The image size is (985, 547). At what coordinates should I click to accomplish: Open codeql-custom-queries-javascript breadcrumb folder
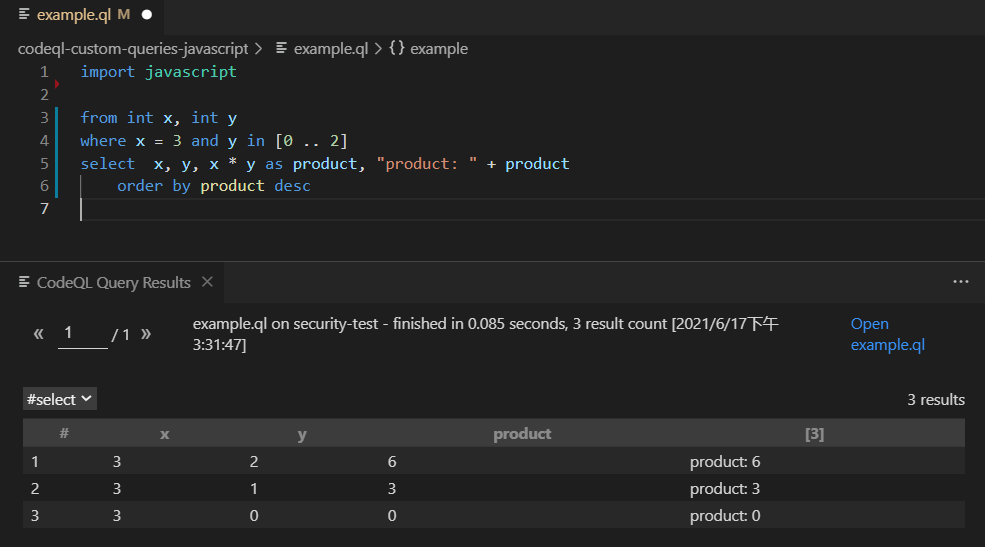[x=133, y=48]
